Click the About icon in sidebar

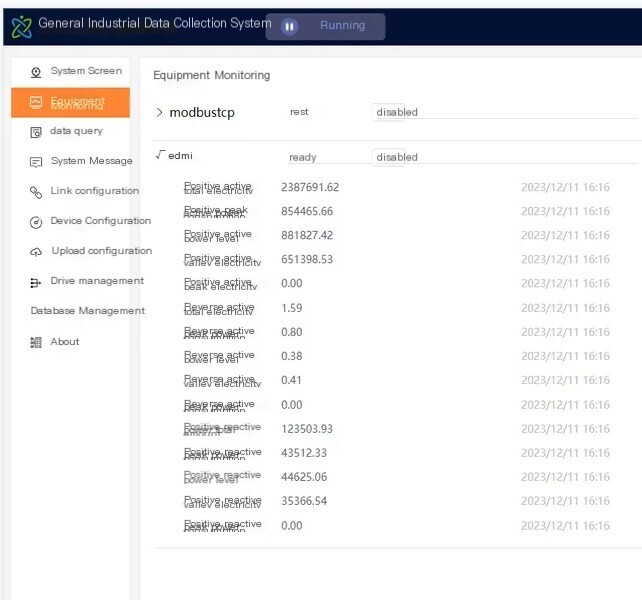click(x=36, y=342)
